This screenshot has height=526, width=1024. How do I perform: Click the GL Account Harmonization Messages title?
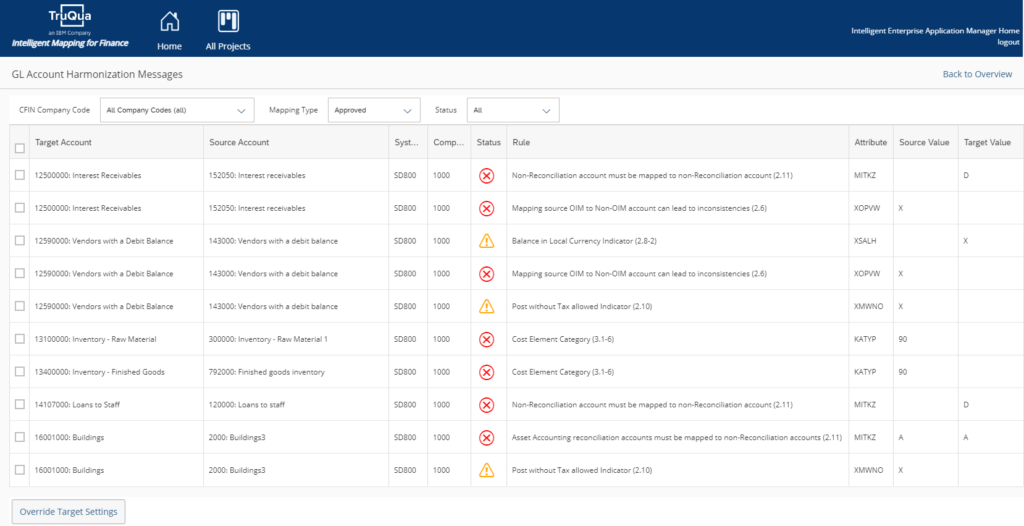click(97, 74)
